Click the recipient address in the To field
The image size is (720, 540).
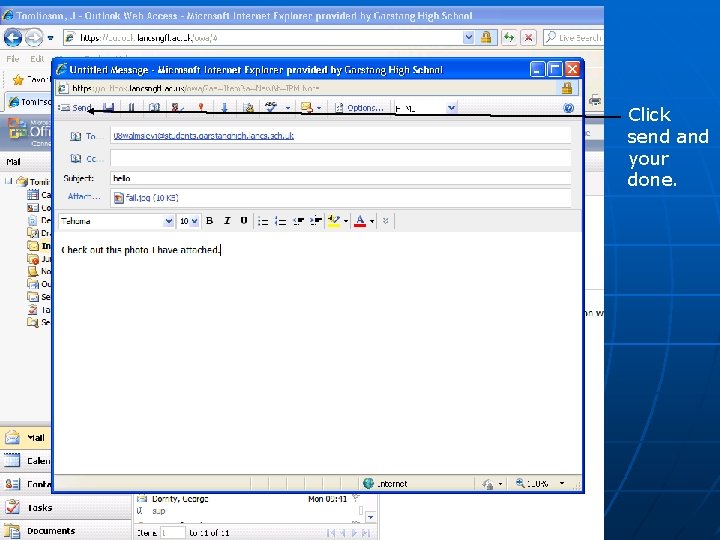pos(203,135)
